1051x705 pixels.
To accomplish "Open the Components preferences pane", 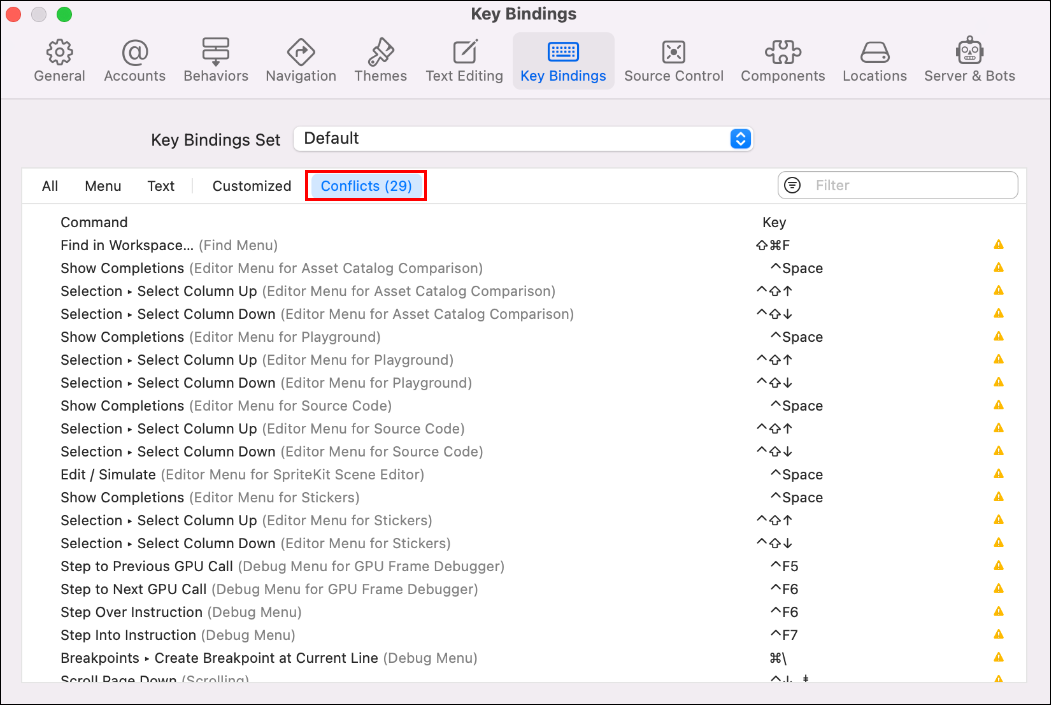I will click(783, 61).
